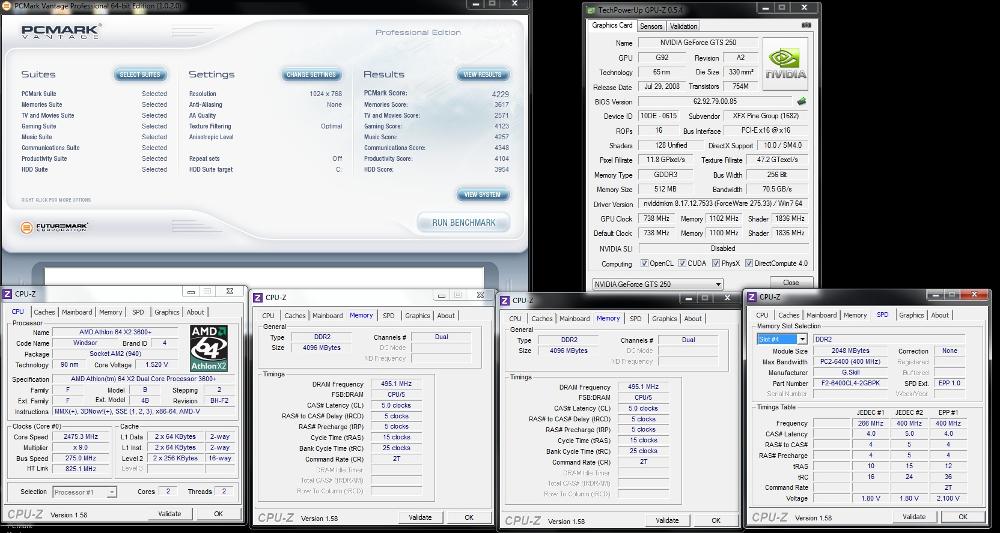Toggle the PhysX checkbox in GPU-Z

(716, 263)
